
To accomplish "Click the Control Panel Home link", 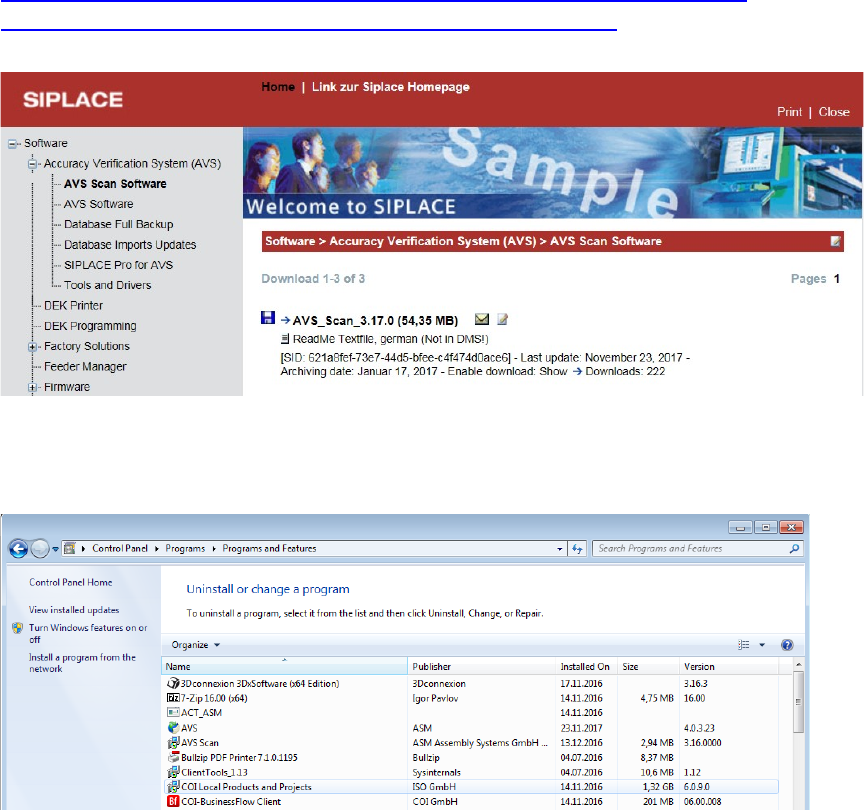I will click(x=71, y=582).
